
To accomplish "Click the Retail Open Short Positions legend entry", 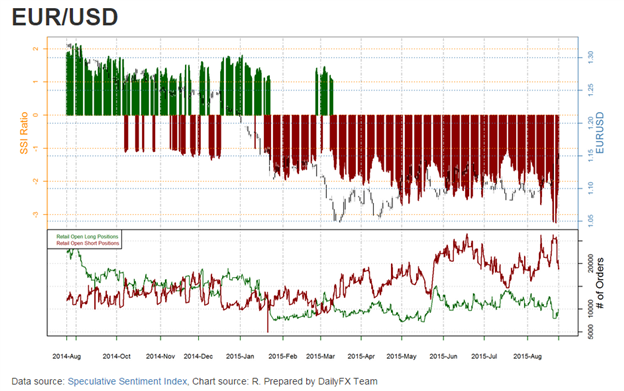I will (x=88, y=243).
